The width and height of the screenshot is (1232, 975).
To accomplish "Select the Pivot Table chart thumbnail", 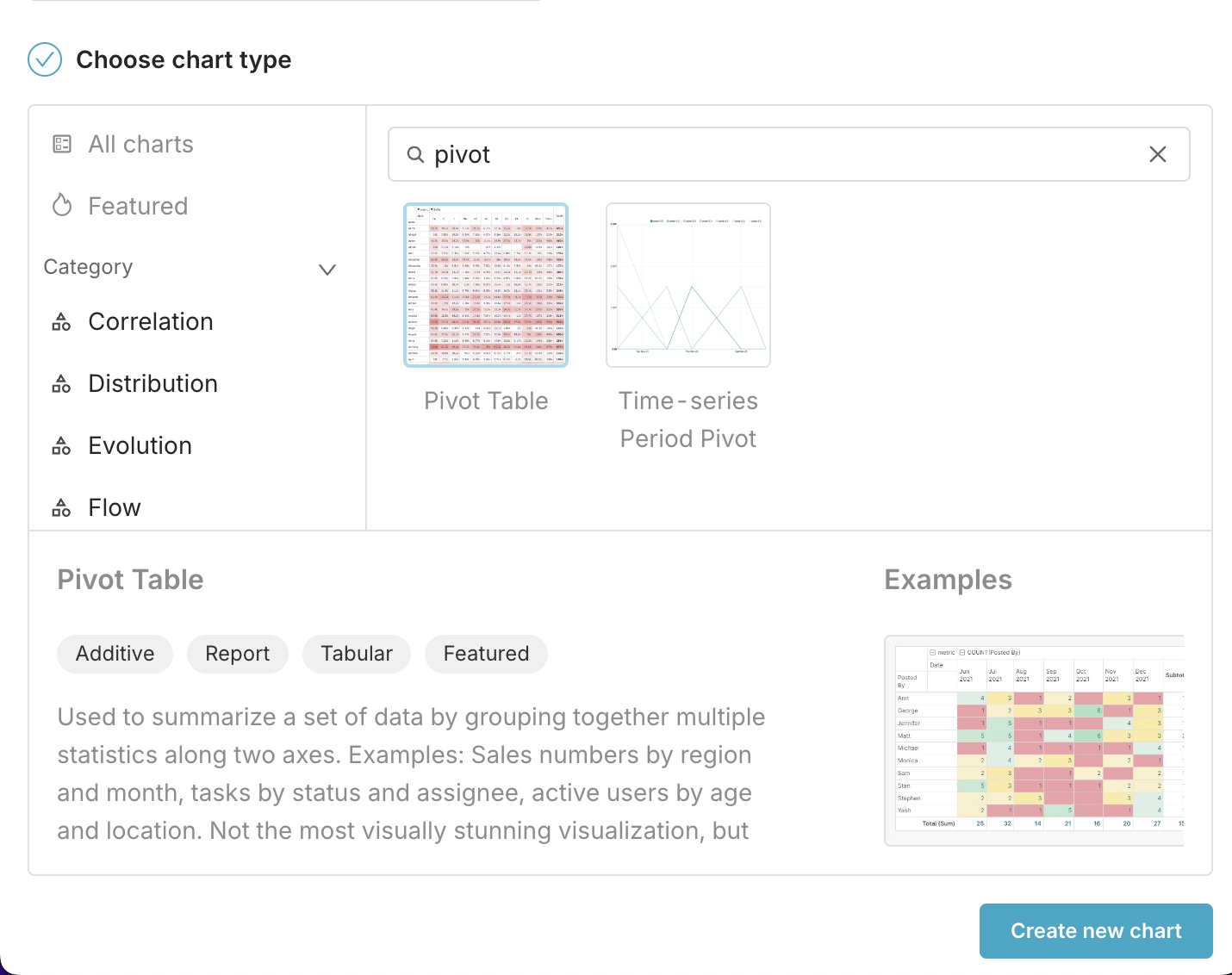I will click(486, 285).
